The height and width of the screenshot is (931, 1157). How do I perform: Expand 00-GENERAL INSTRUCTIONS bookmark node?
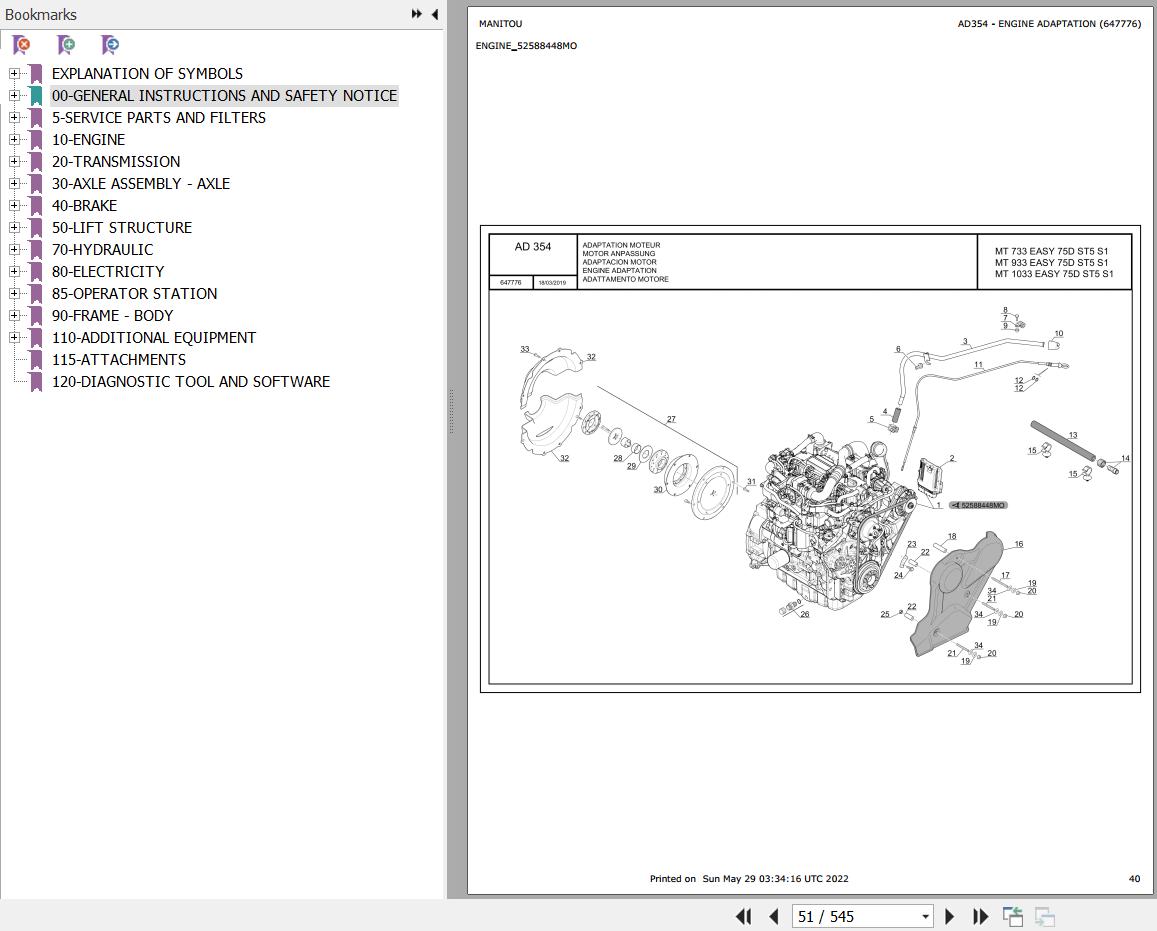coord(14,95)
